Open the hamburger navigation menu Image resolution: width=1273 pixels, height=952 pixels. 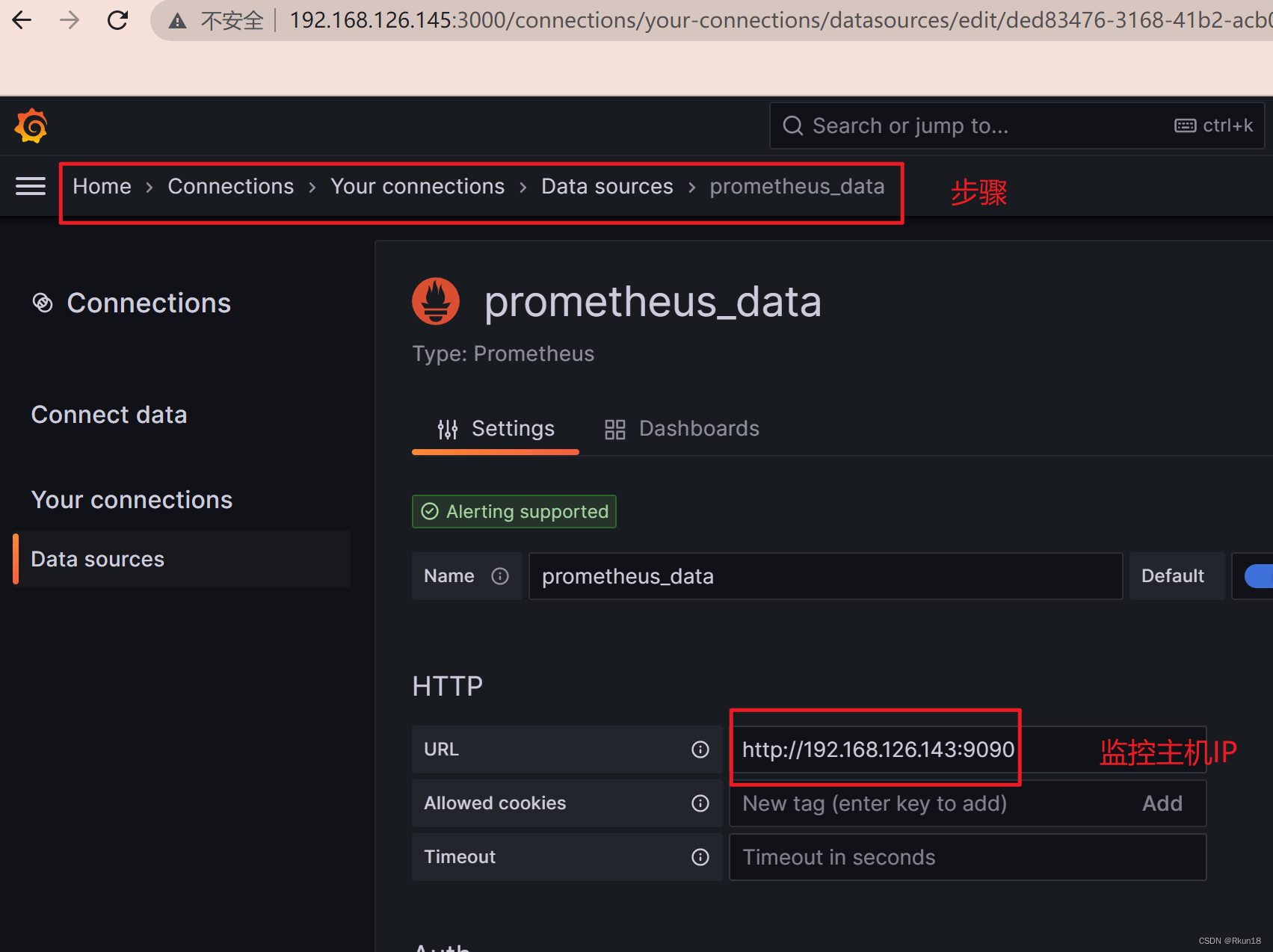(x=31, y=186)
